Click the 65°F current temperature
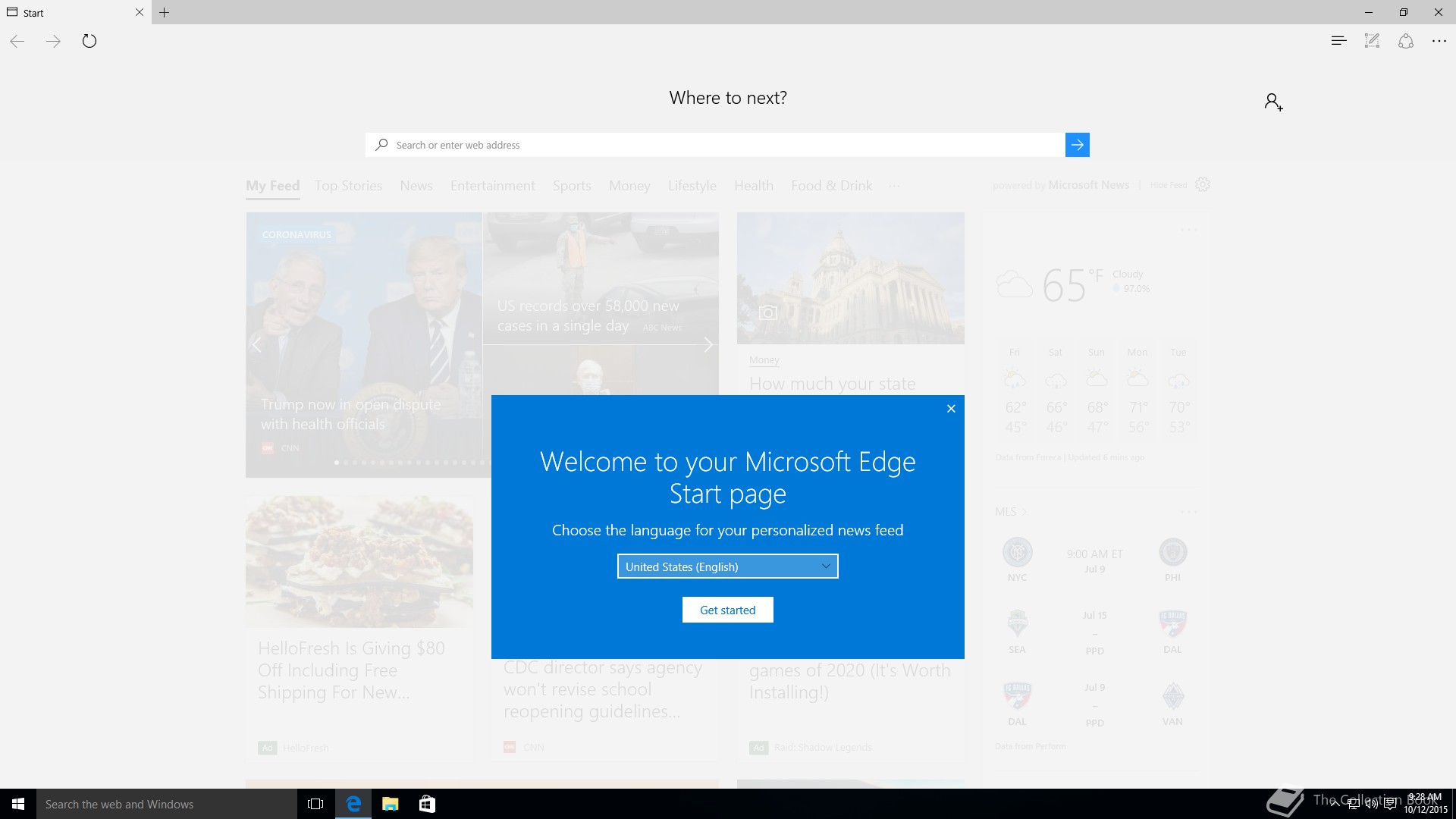Screen dimensions: 1456x819 (1073, 285)
